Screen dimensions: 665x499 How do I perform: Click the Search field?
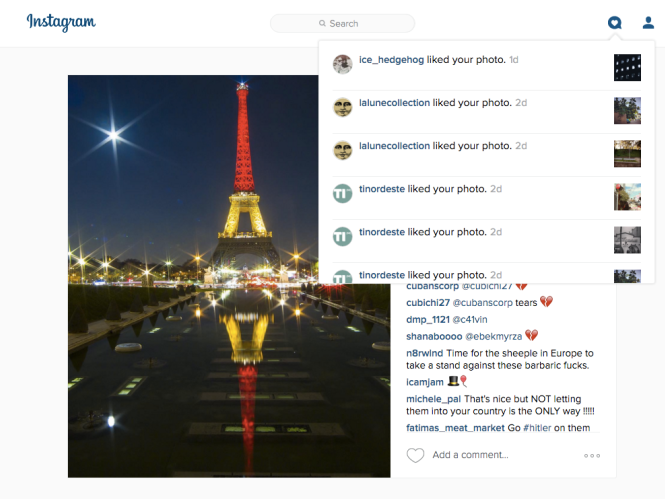pos(342,23)
